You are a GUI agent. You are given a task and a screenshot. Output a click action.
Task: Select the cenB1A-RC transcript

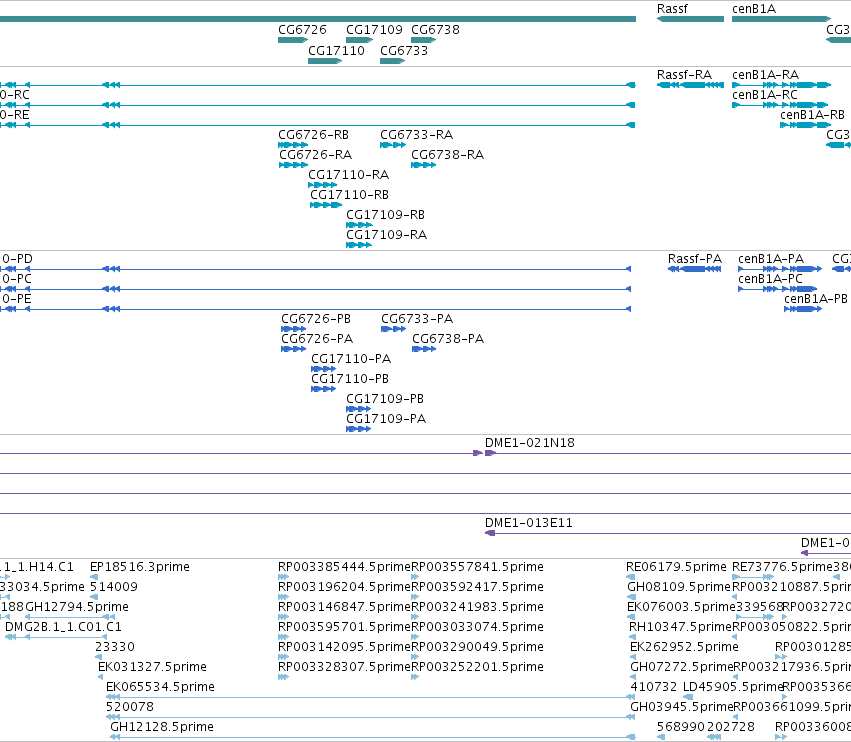tap(780, 105)
